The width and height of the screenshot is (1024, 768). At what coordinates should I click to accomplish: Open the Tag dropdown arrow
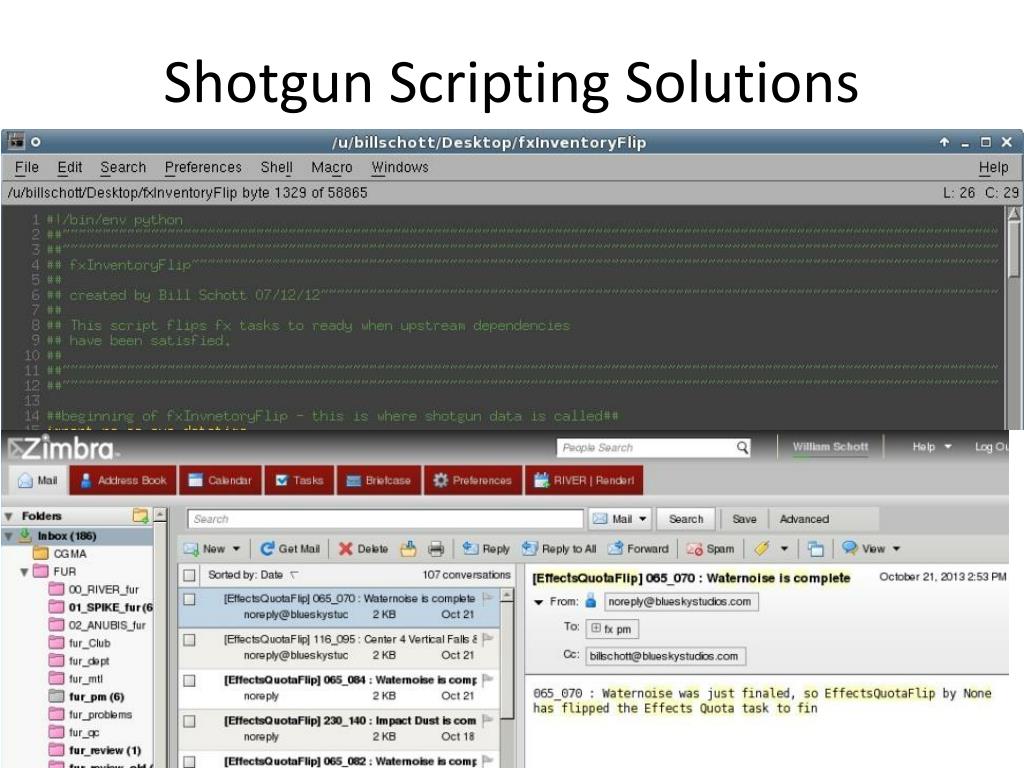coord(784,549)
